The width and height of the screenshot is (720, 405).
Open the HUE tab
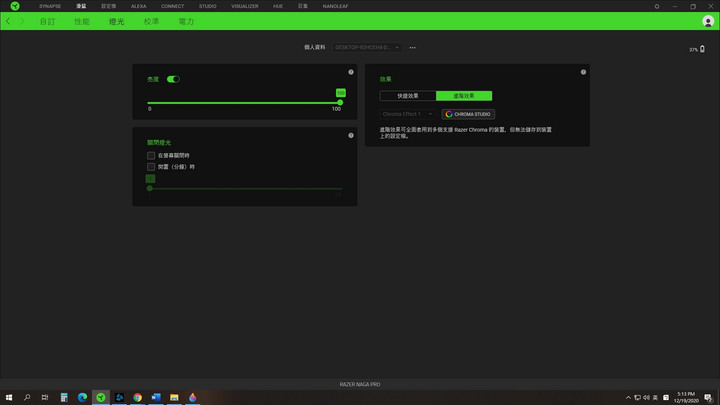click(x=278, y=6)
